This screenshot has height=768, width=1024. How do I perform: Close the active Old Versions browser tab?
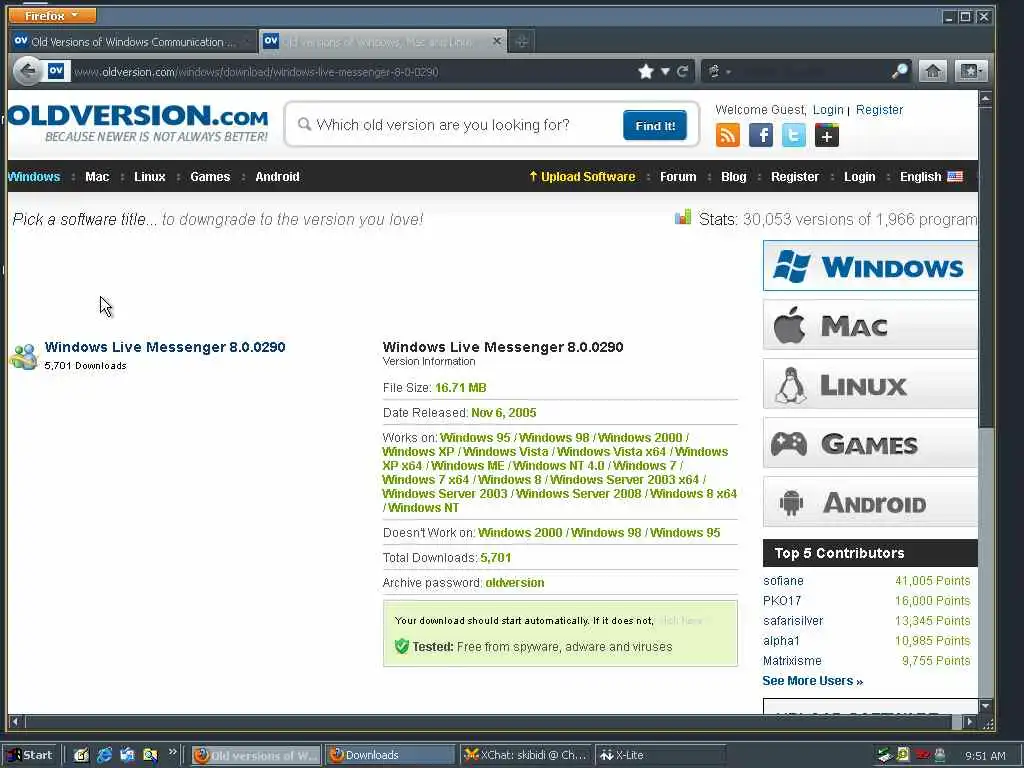[496, 41]
